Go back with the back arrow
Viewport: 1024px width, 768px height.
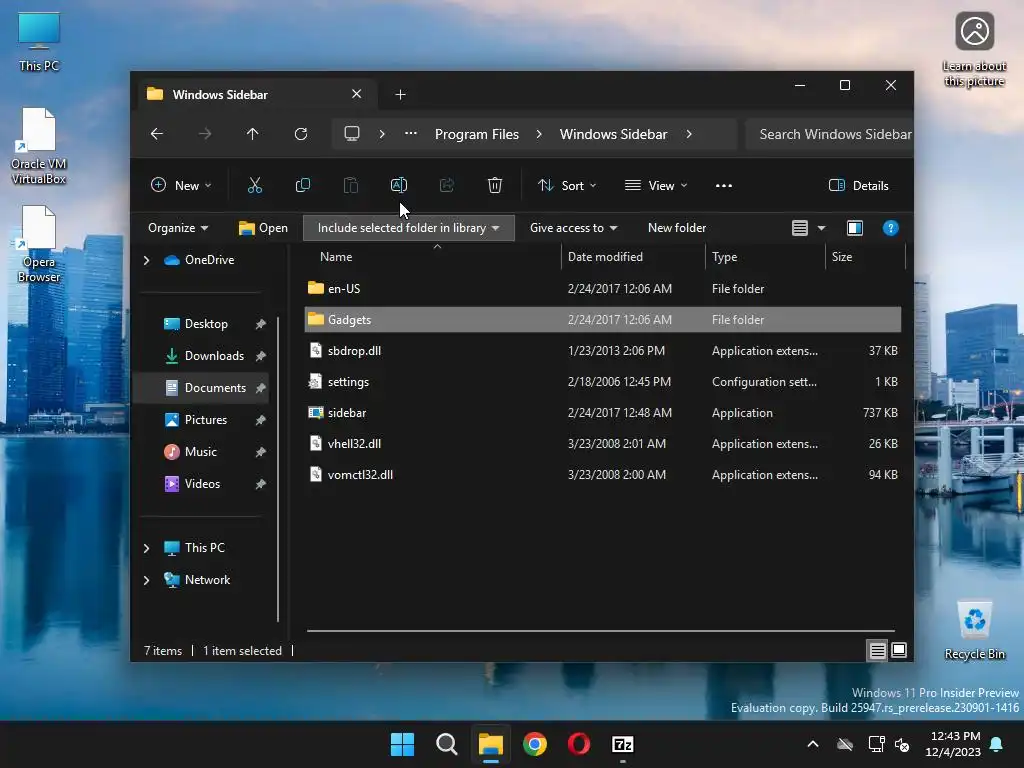(157, 134)
